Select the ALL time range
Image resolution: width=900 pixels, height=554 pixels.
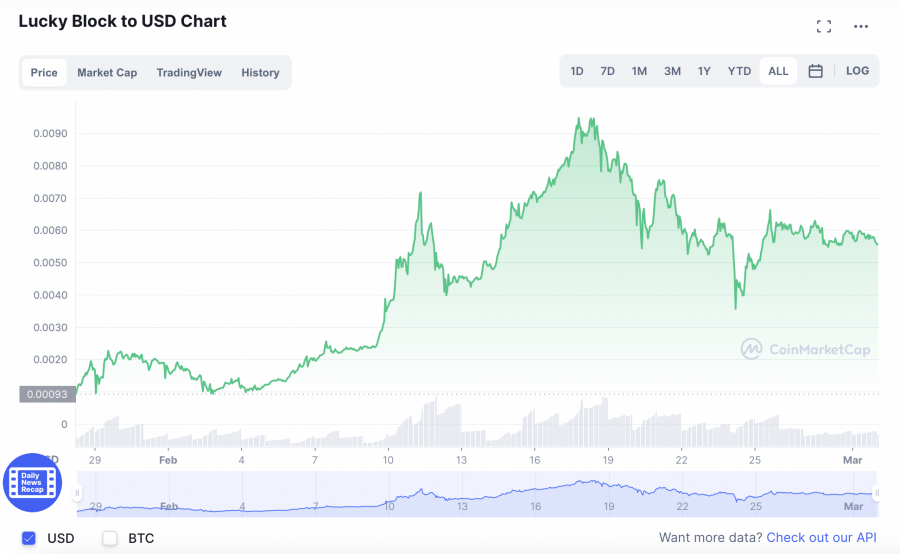778,71
